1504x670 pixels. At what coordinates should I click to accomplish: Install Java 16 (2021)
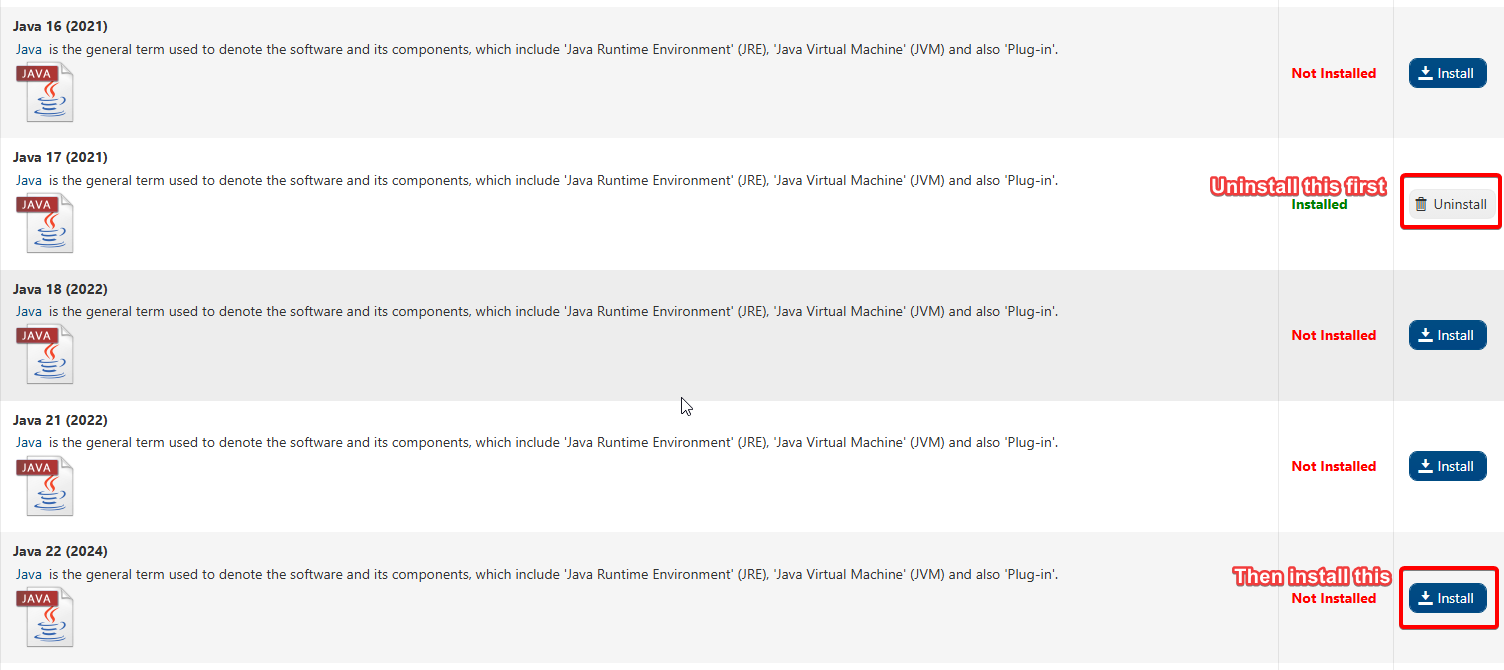1447,73
